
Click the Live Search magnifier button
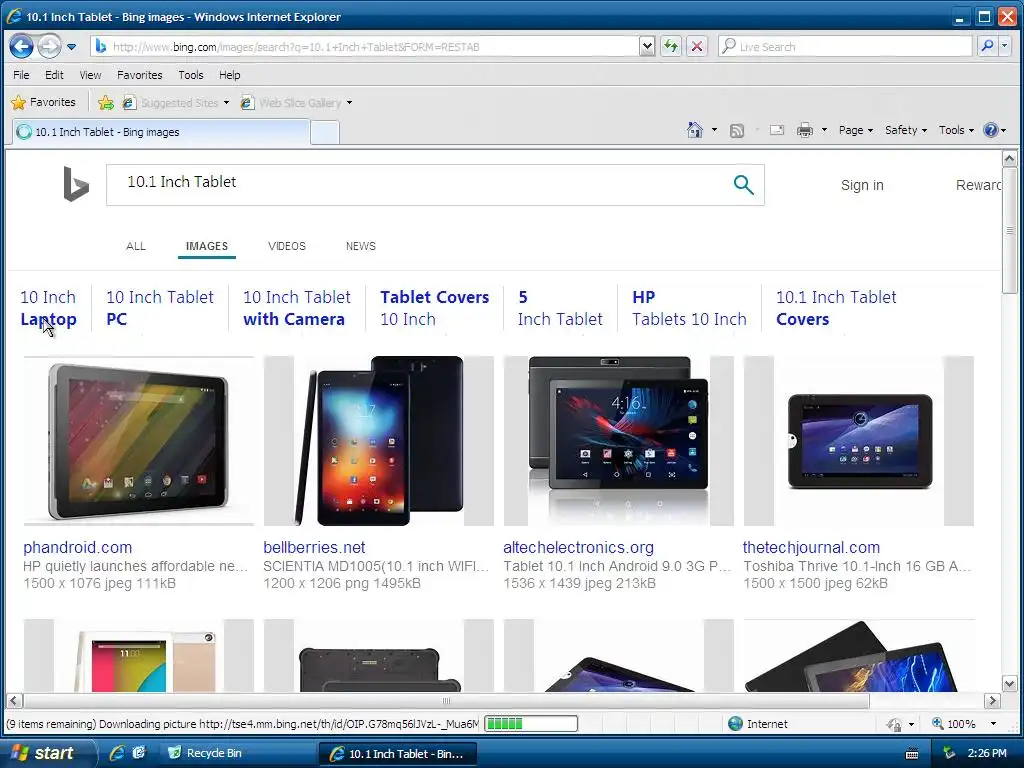(x=987, y=46)
